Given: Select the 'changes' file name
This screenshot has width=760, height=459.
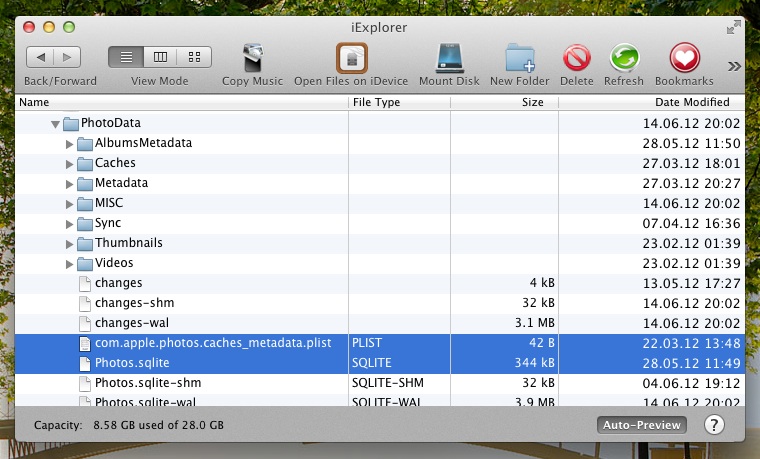Looking at the screenshot, I should pos(119,283).
